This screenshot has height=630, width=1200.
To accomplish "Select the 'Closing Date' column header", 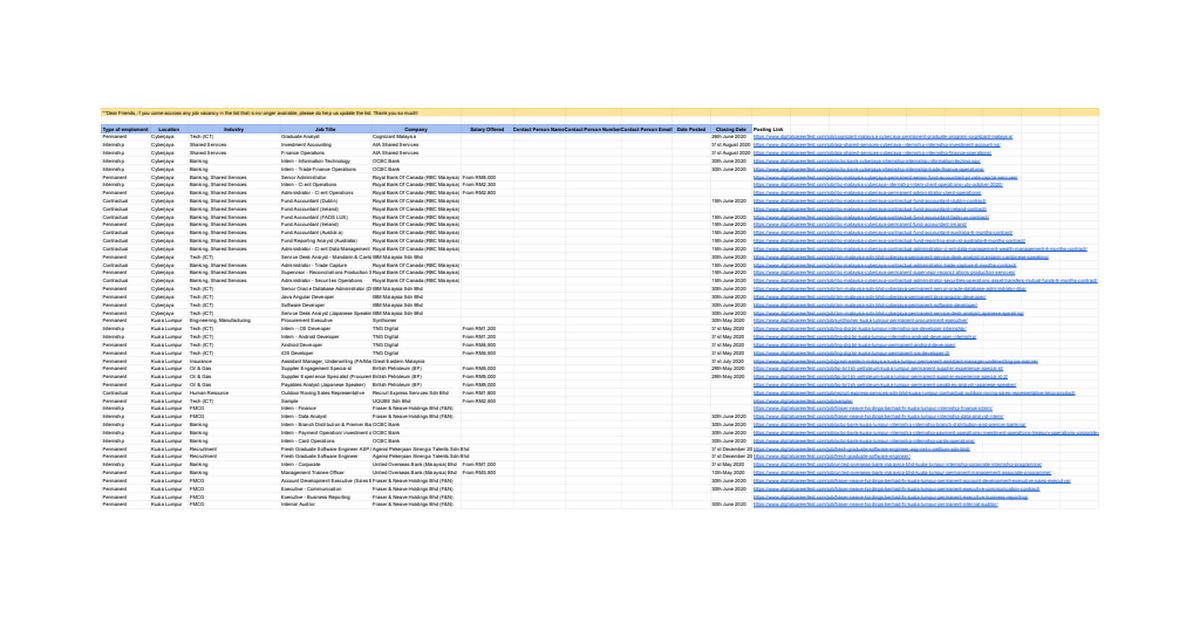I will [x=731, y=129].
